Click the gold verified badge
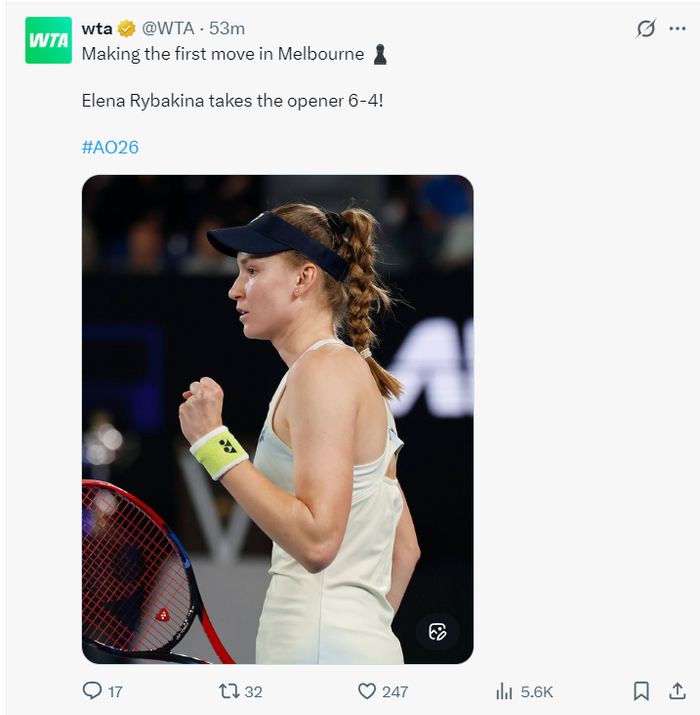700x715 pixels. coord(127,29)
